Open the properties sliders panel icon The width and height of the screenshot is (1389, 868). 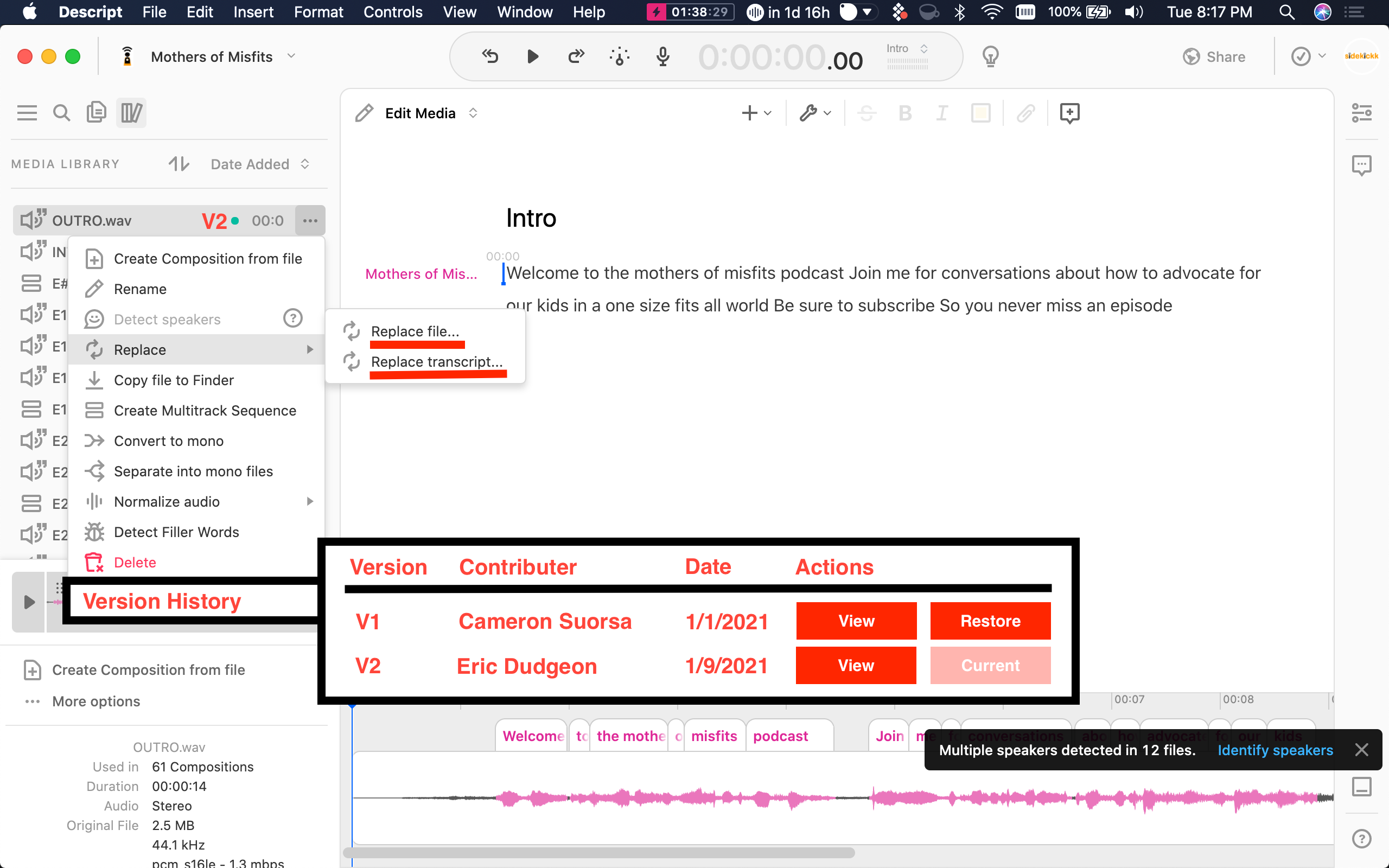tap(1361, 112)
